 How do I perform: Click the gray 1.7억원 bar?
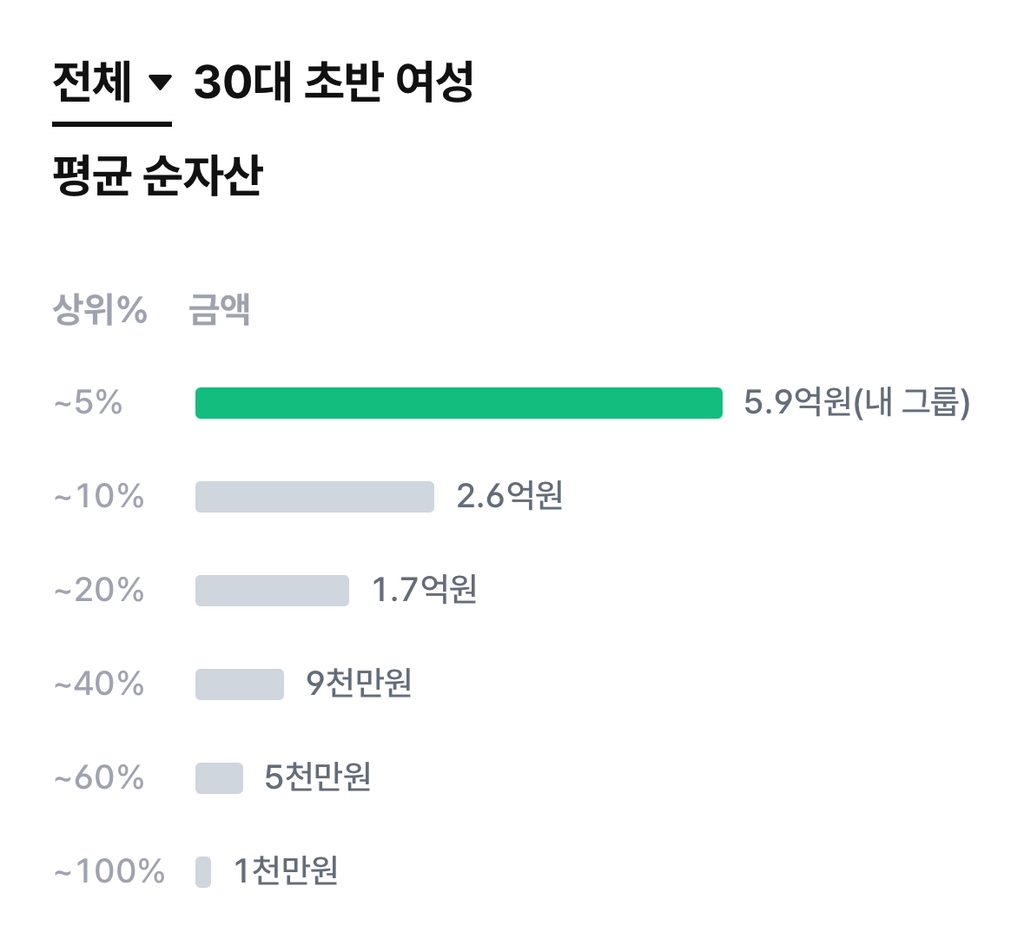tap(271, 591)
